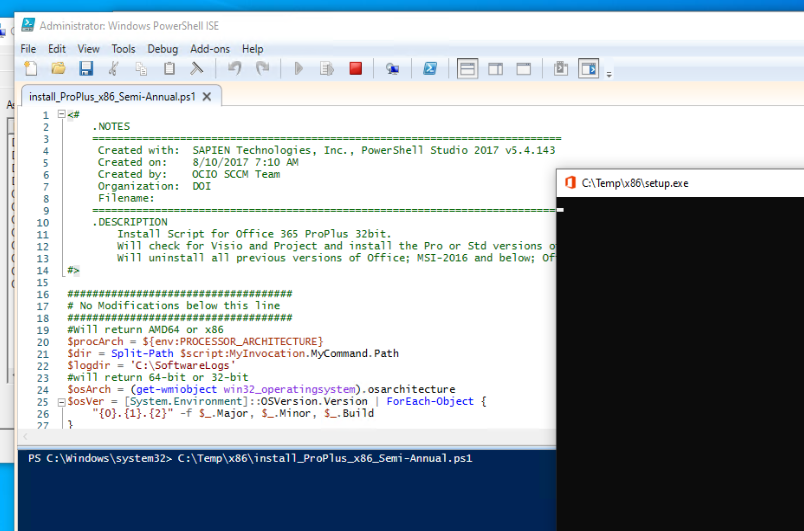Image resolution: width=804 pixels, height=531 pixels.
Task: Click the script pane scroll left arrow
Action: pyautogui.click(x=25, y=437)
